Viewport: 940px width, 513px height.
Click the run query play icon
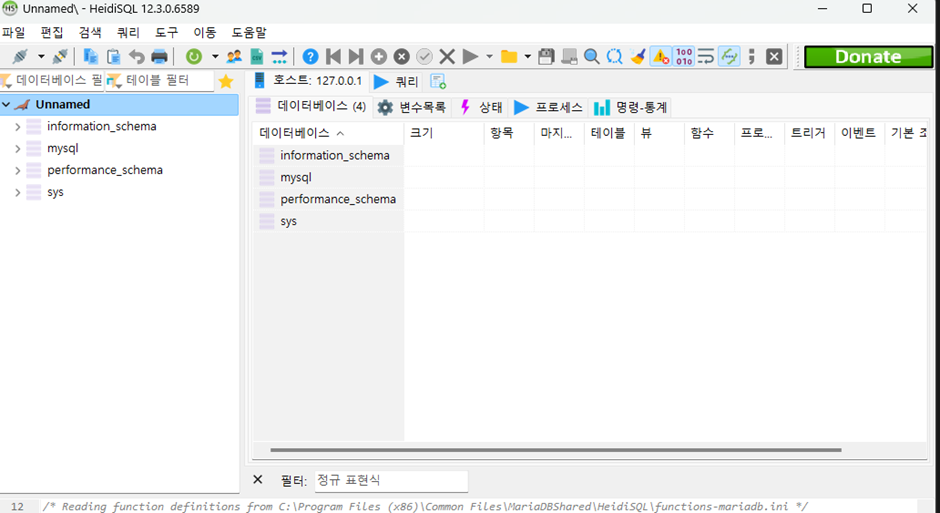click(471, 56)
